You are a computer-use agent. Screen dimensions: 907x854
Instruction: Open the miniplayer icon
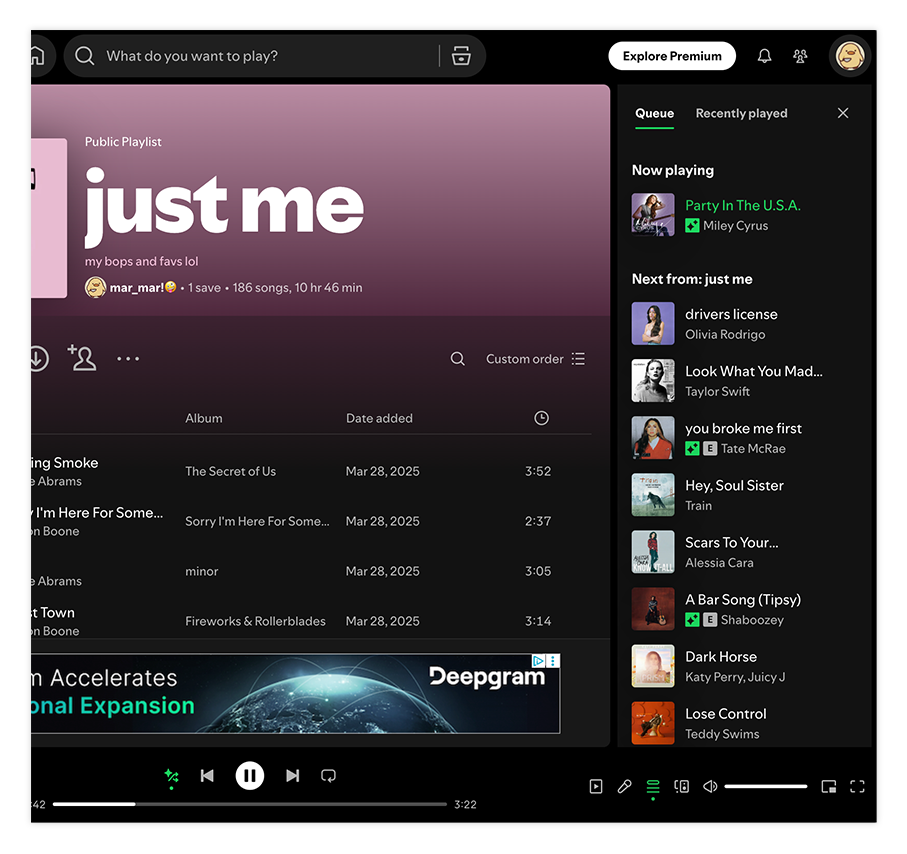pyautogui.click(x=828, y=786)
